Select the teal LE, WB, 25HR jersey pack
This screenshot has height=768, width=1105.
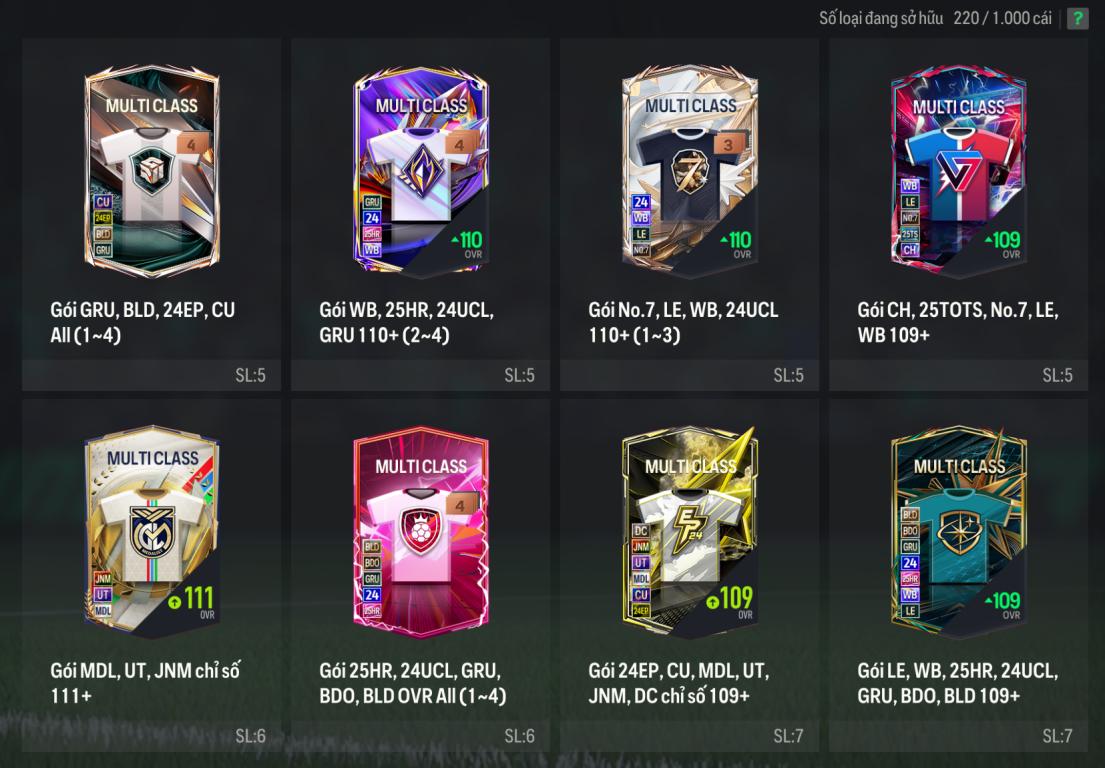[958, 532]
